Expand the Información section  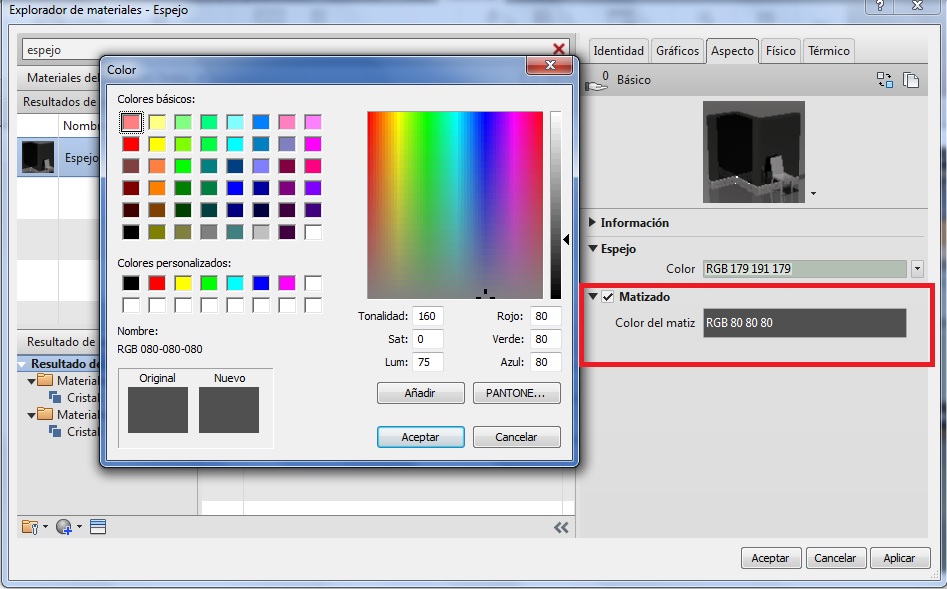click(593, 223)
